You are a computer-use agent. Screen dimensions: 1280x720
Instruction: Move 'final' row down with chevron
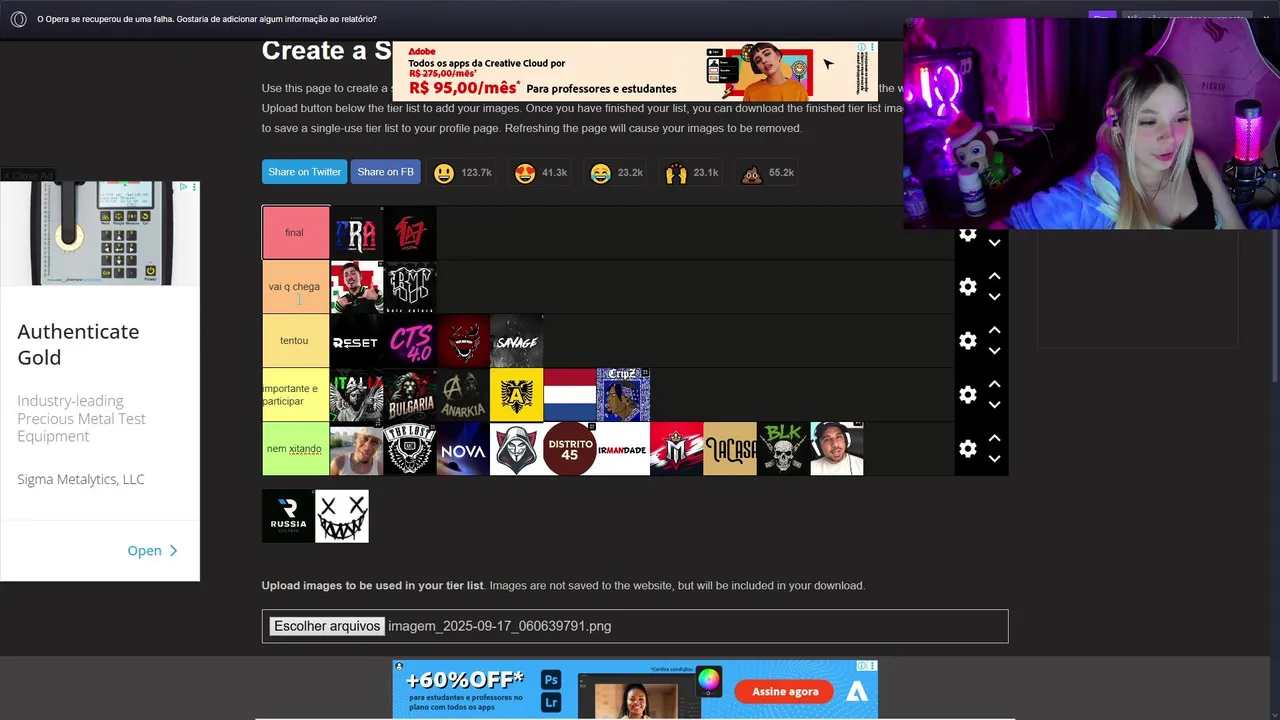pyautogui.click(x=994, y=243)
